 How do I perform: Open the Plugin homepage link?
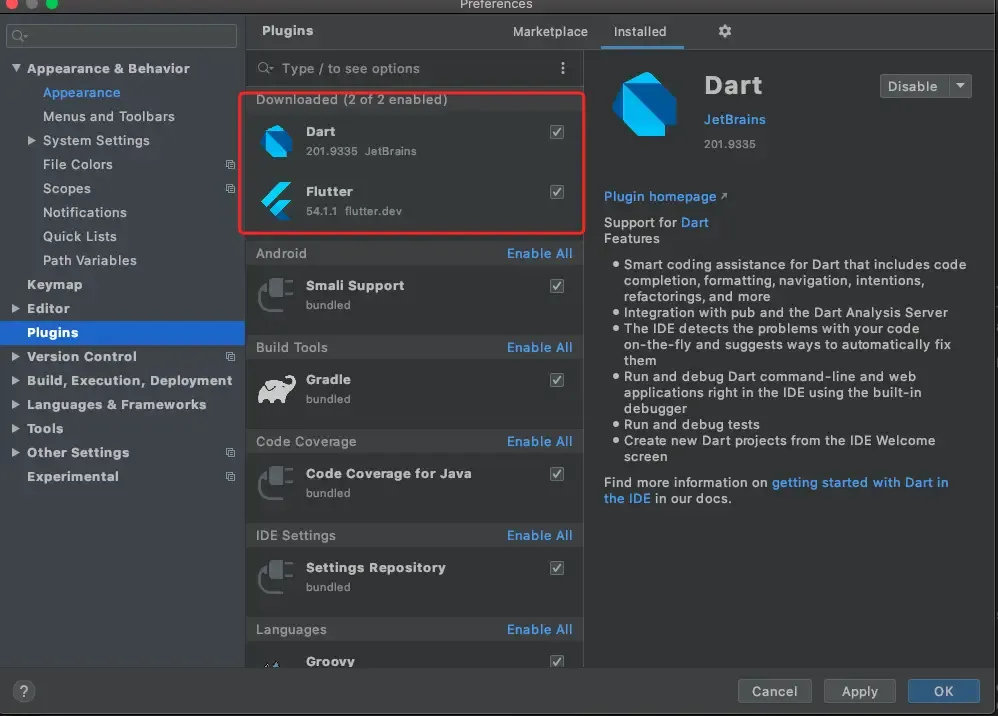[660, 197]
